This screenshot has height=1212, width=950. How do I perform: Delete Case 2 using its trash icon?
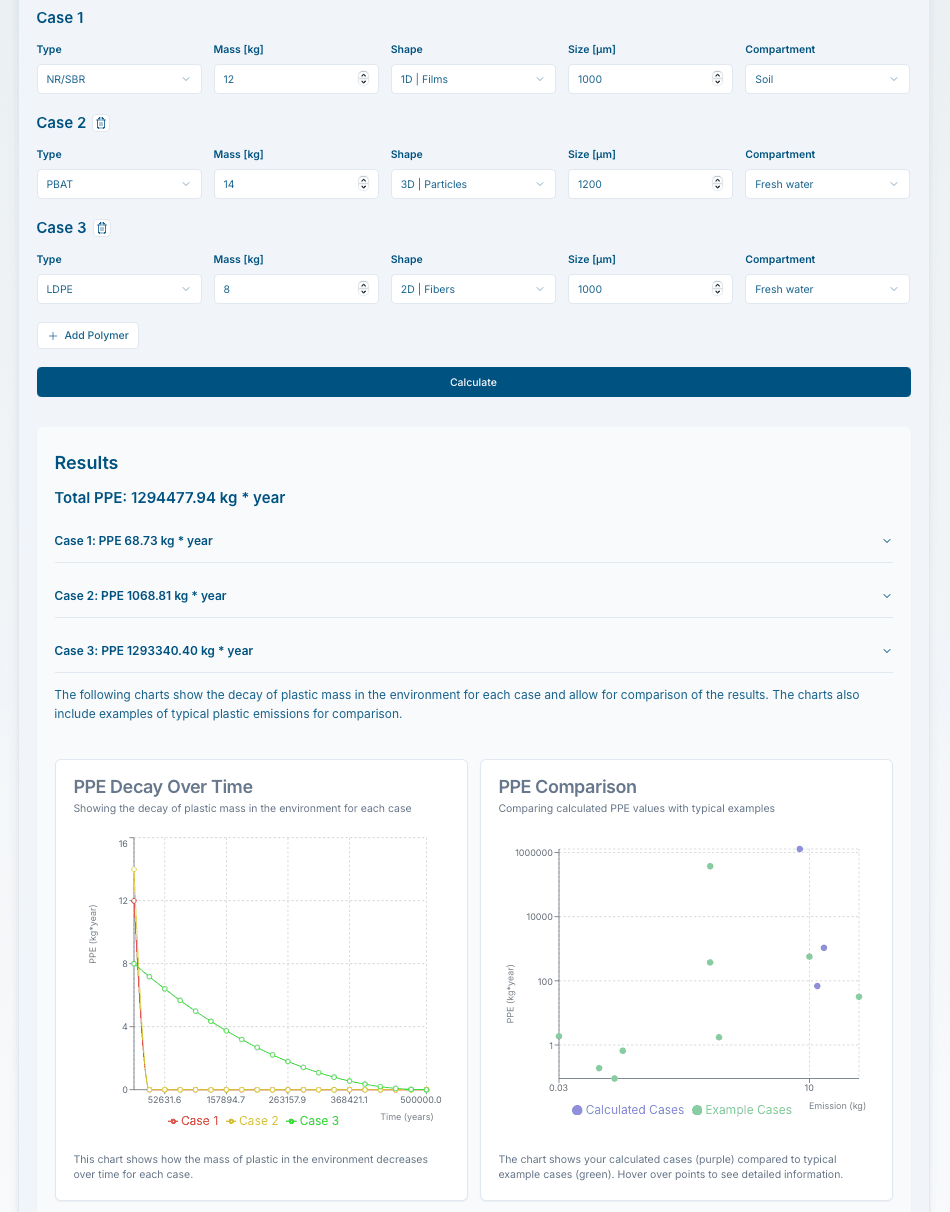[x=101, y=122]
